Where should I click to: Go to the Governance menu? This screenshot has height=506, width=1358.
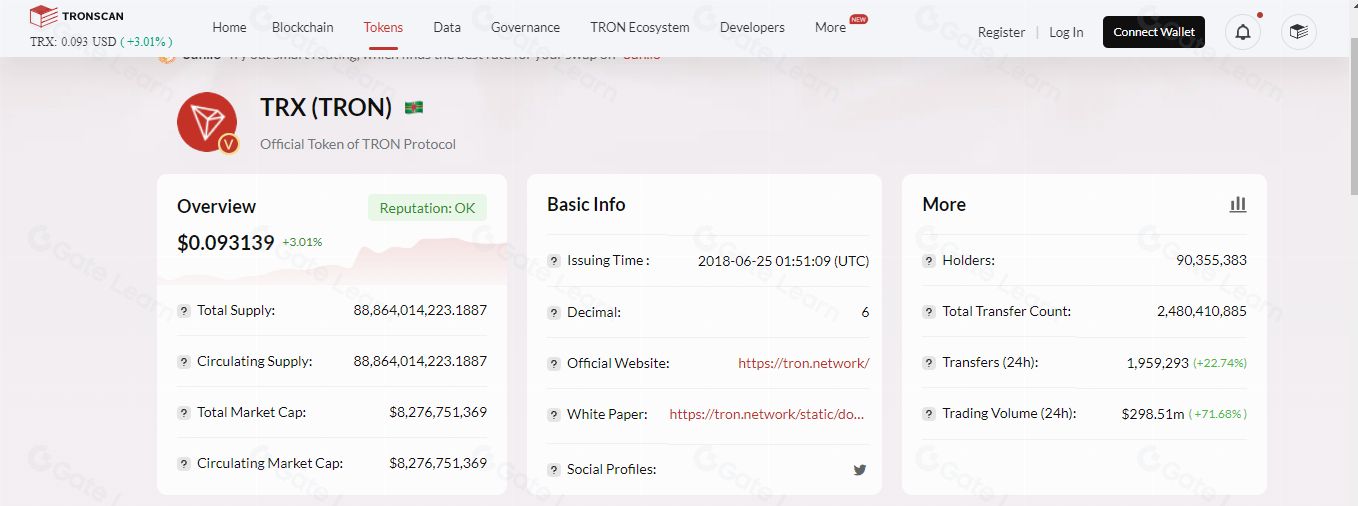[x=525, y=28]
